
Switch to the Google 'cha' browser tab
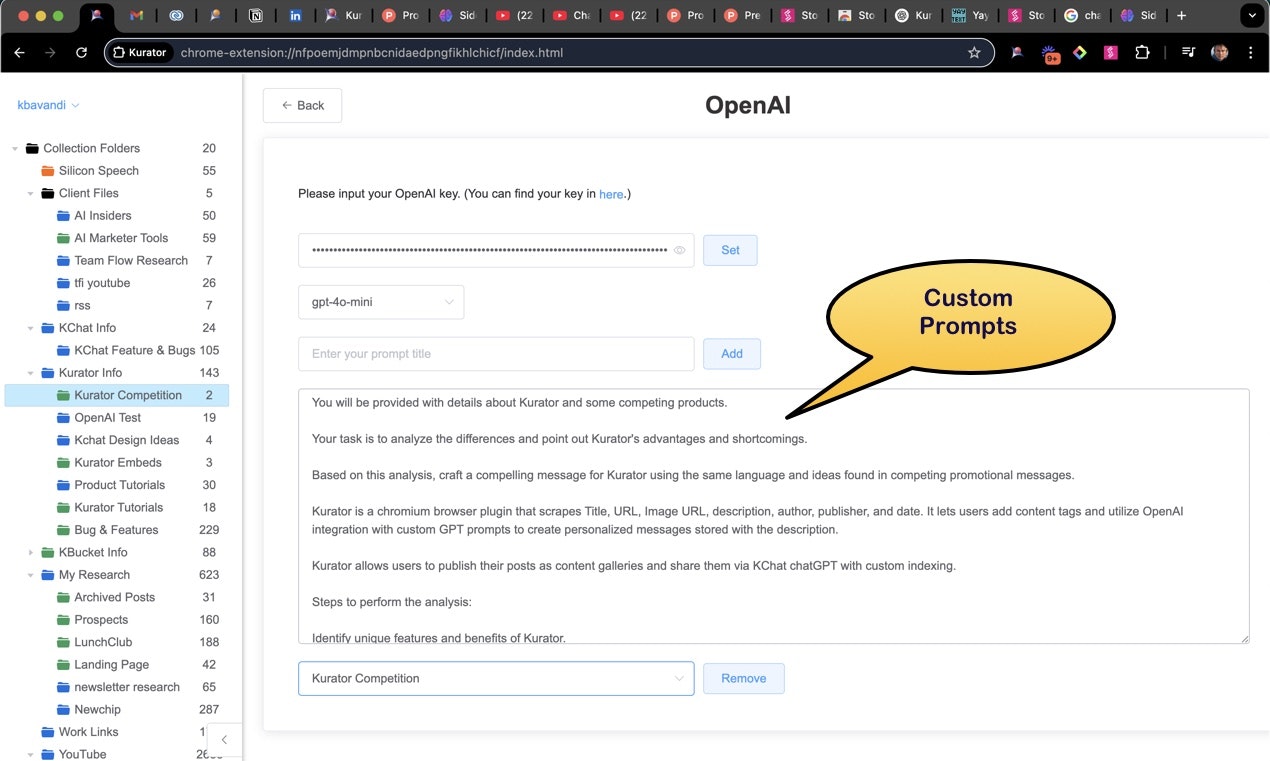click(x=1083, y=16)
